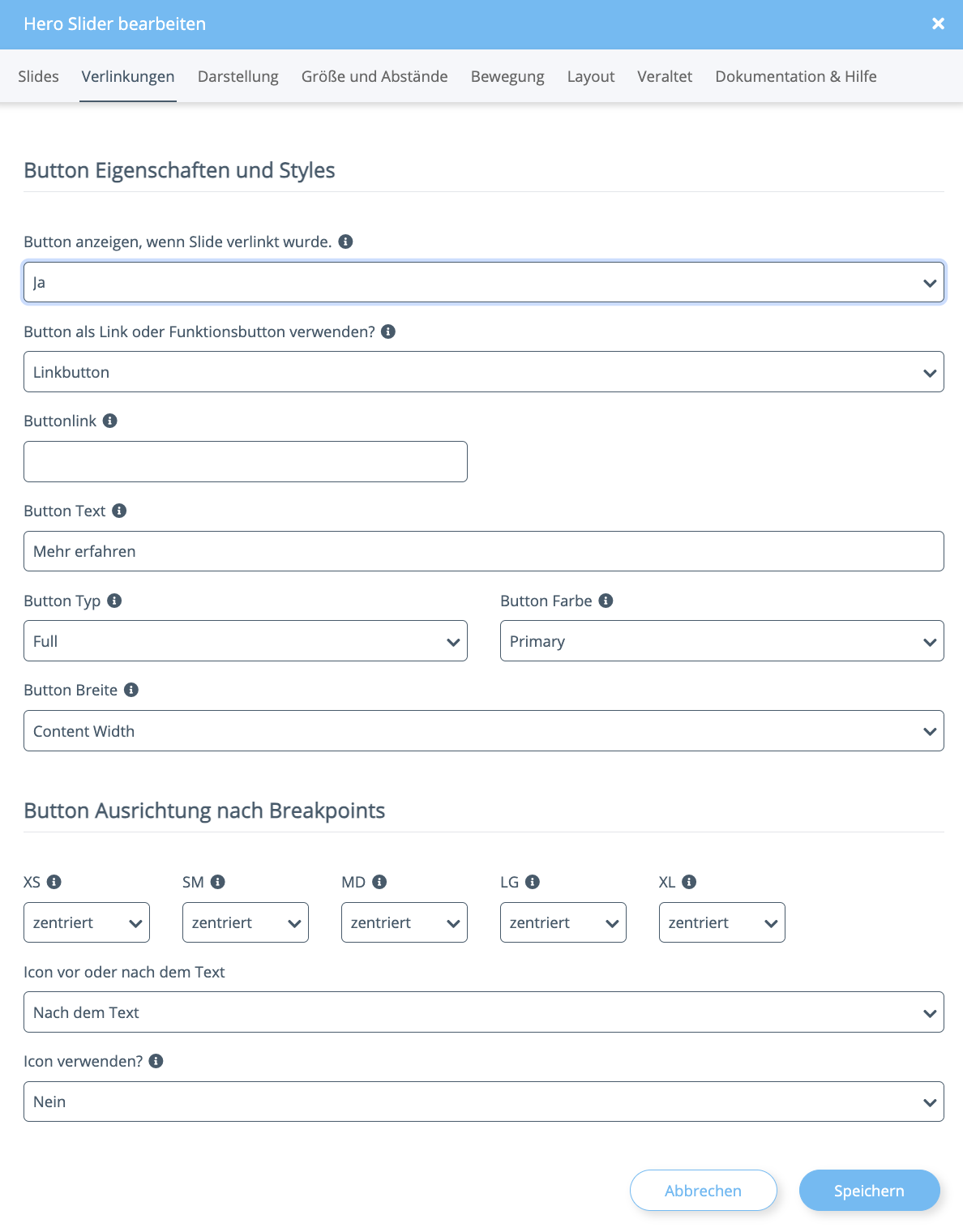Open the Button Farbe dropdown
Viewport: 963px width, 1232px height.
tap(721, 641)
